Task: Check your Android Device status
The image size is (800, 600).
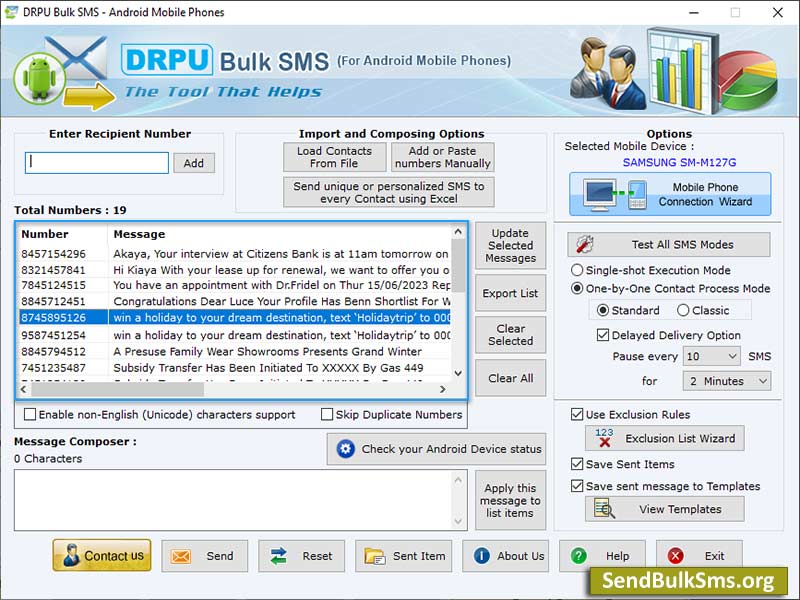Action: point(436,449)
